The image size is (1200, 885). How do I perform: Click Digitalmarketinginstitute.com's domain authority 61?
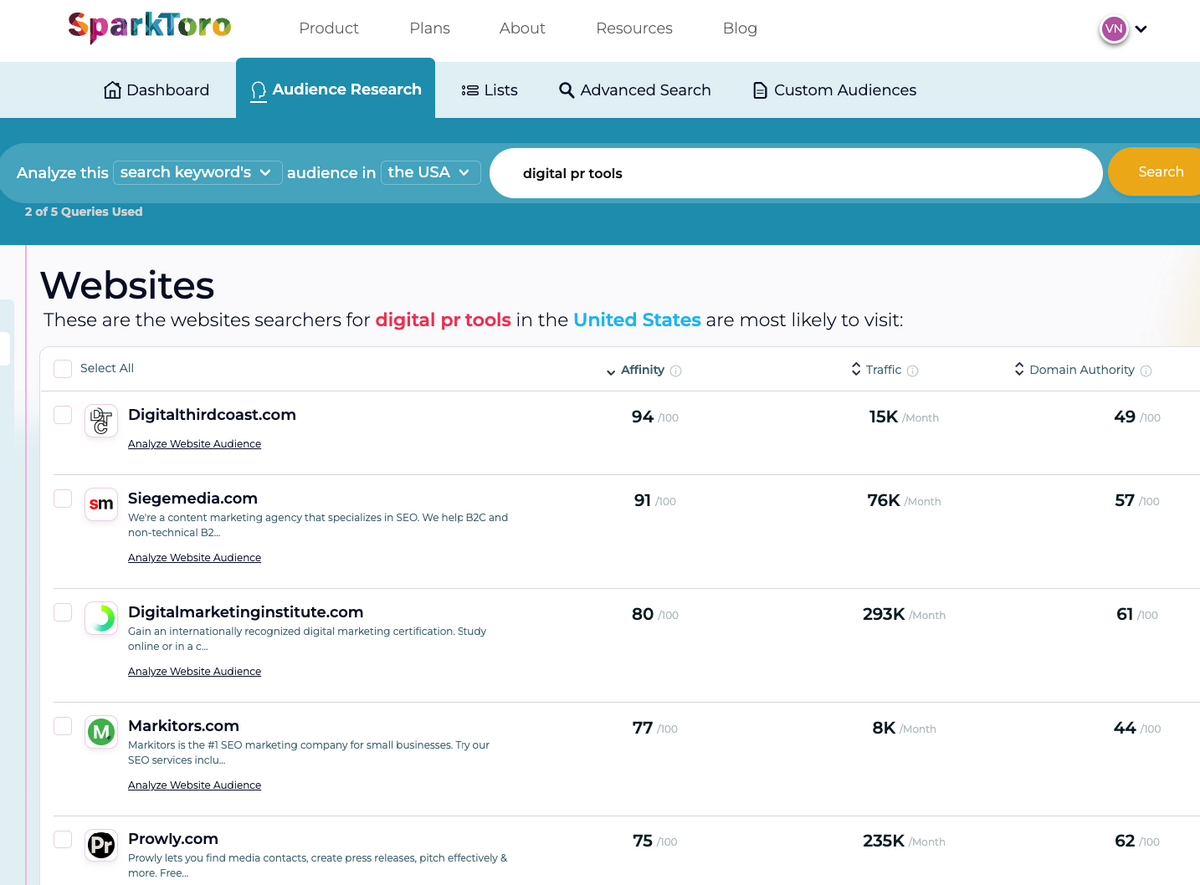[1125, 614]
